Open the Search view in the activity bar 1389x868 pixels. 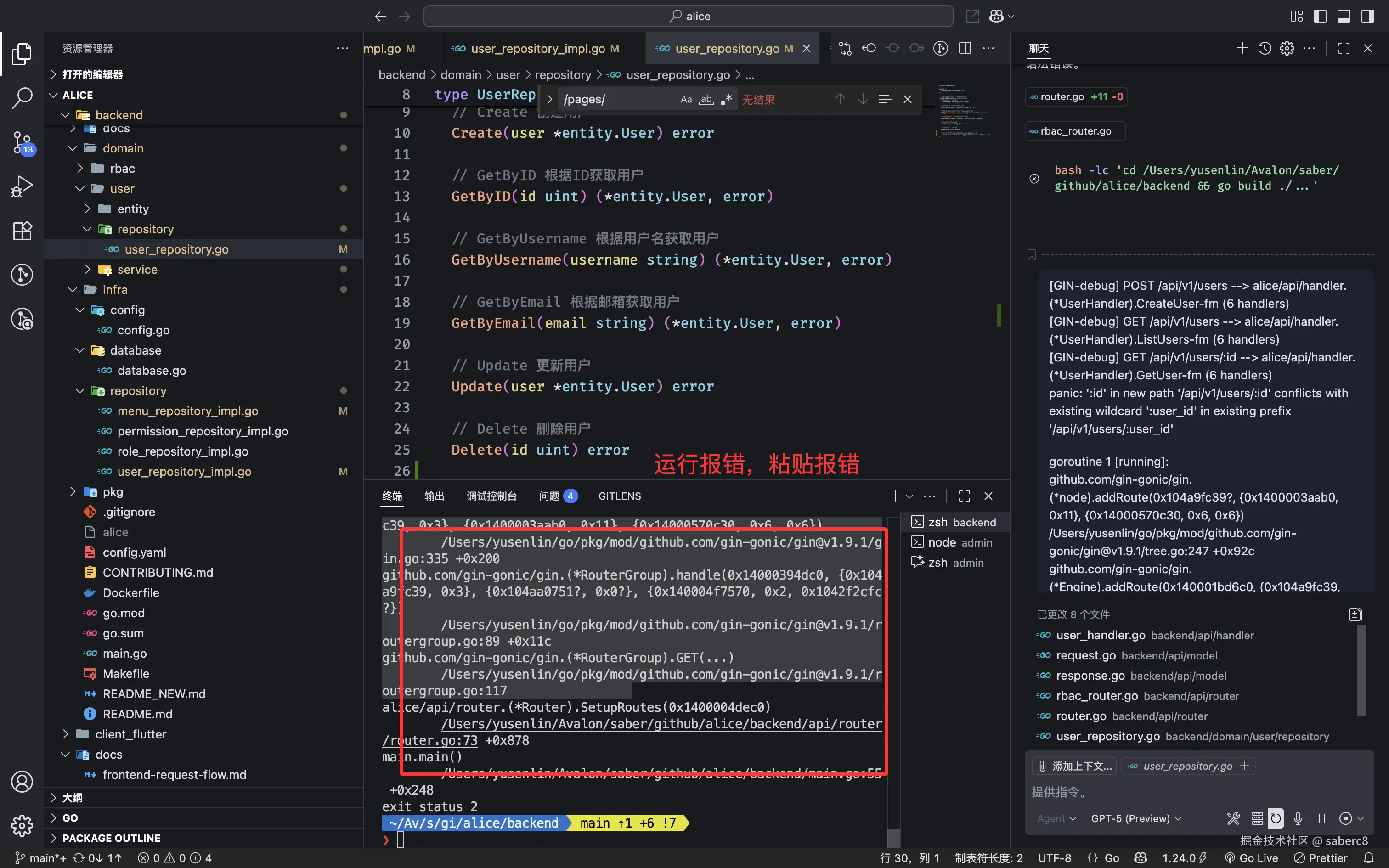coord(22,97)
